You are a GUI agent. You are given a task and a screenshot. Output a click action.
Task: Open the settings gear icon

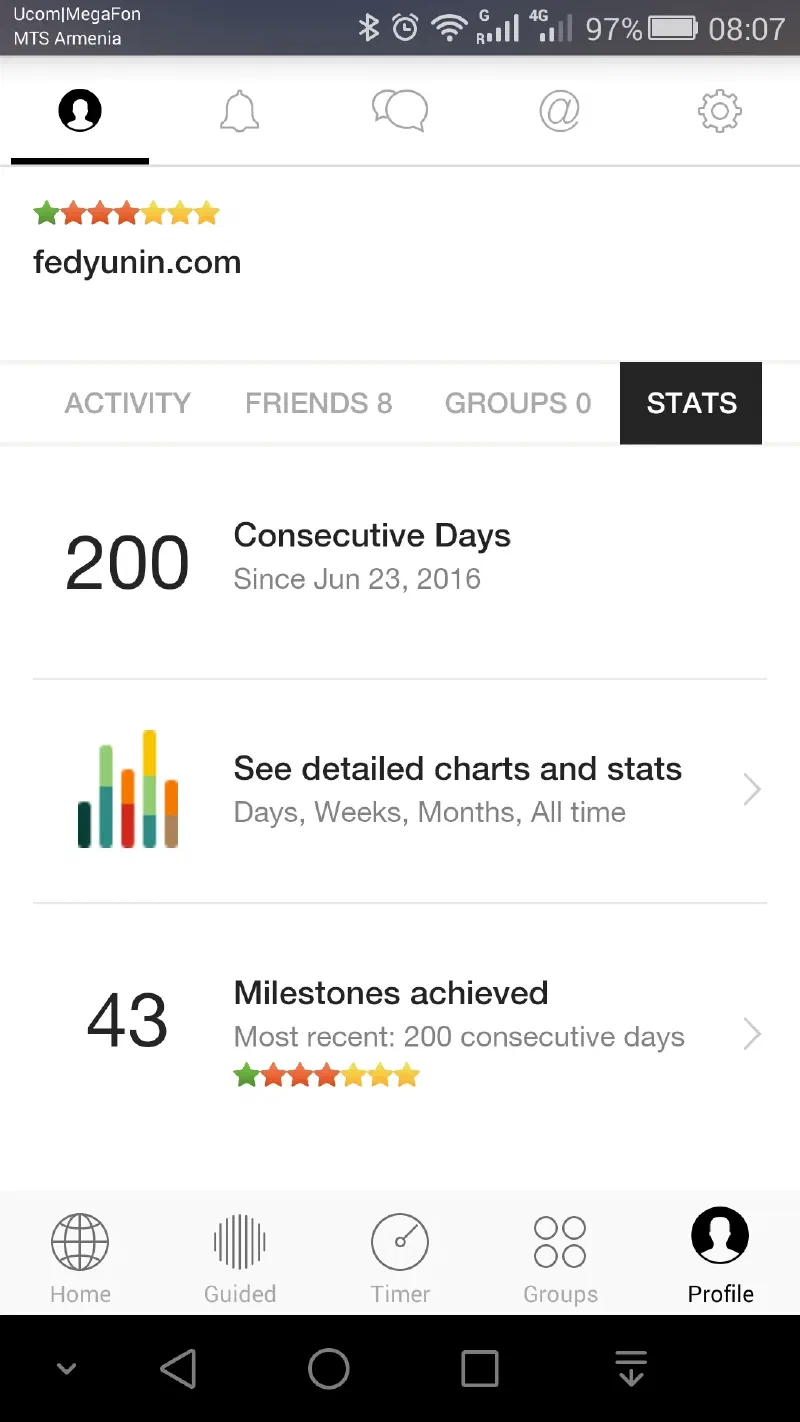(719, 111)
